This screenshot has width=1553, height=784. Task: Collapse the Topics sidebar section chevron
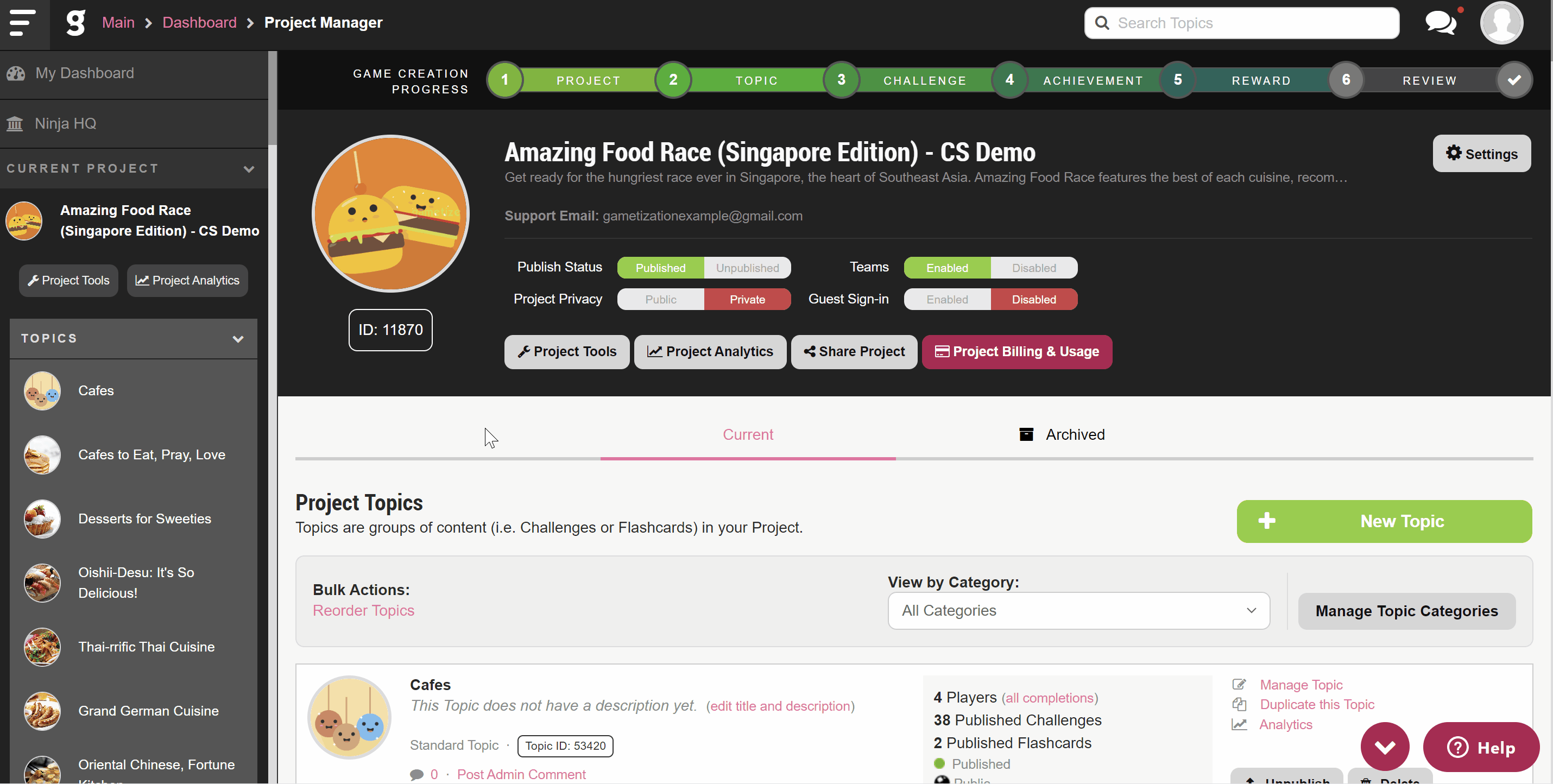pos(238,339)
